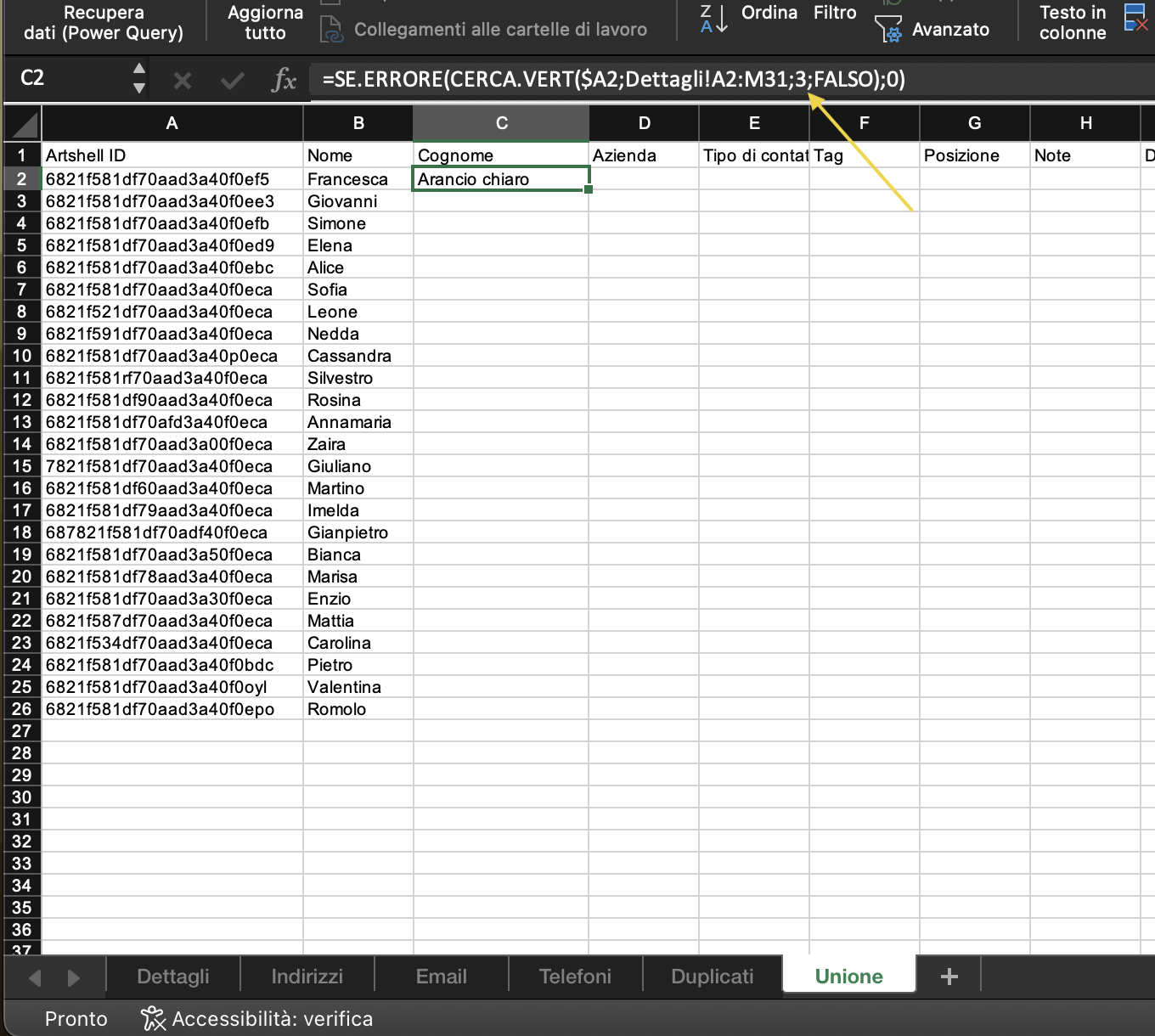Image resolution: width=1155 pixels, height=1036 pixels.
Task: Click Testo in colonne
Action: [x=1073, y=23]
